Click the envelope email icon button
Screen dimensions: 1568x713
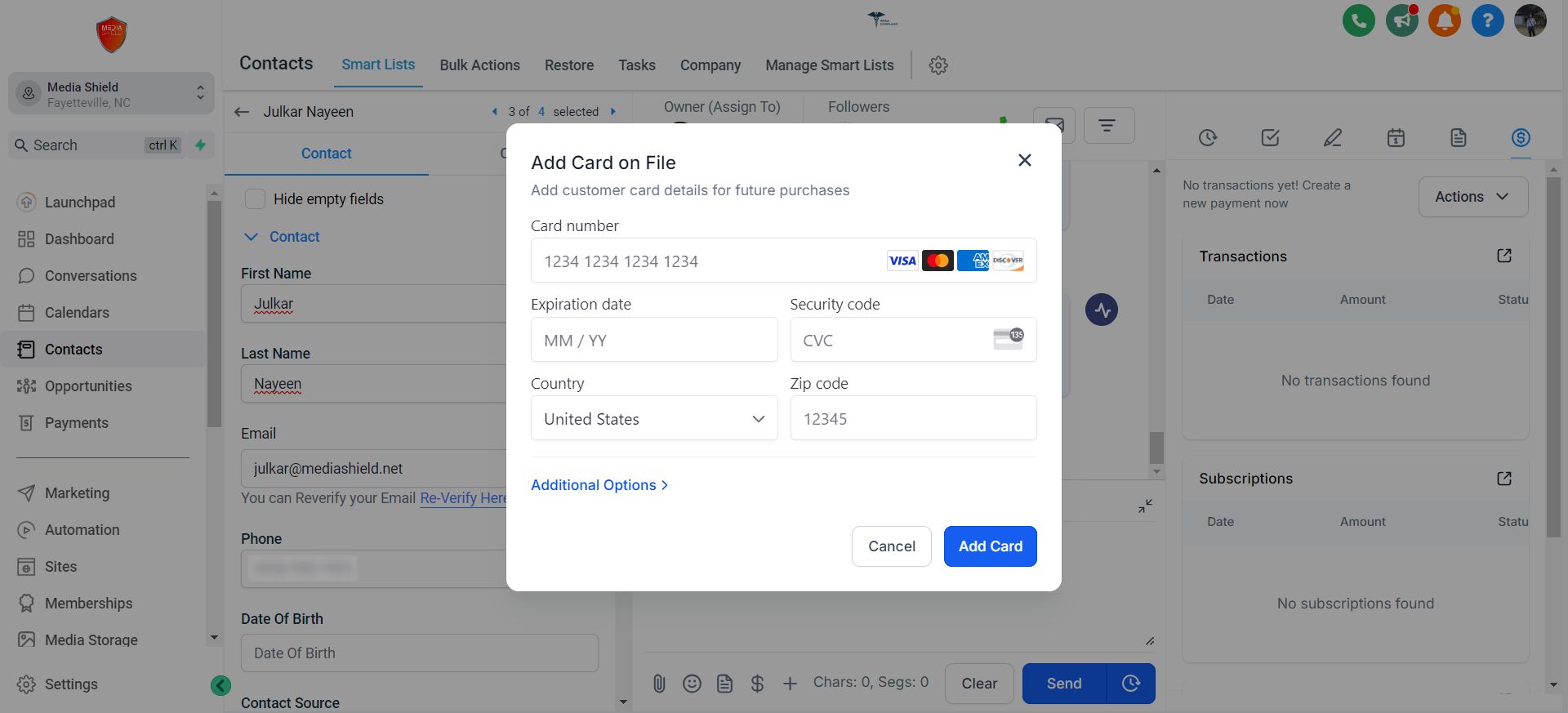(1054, 125)
